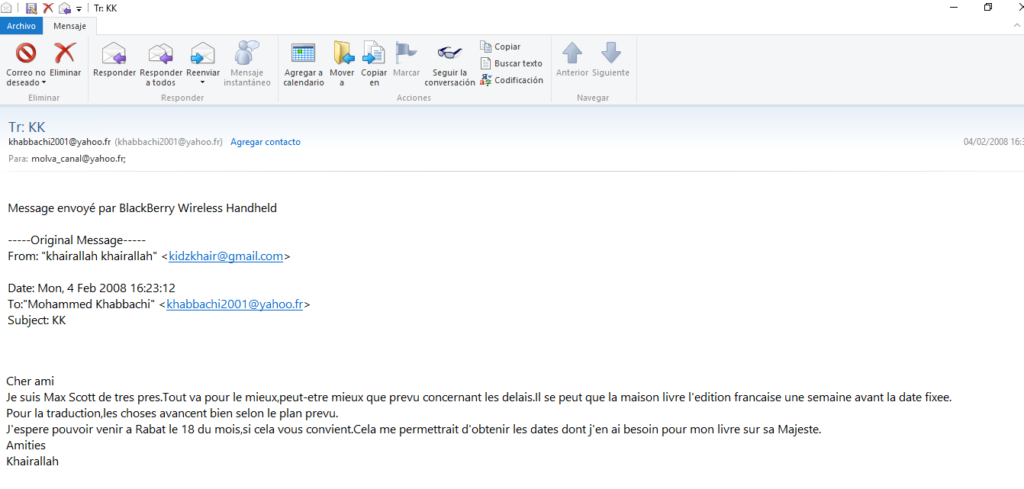Click Seguir la conversación glasses icon
This screenshot has height=489, width=1024.
pyautogui.click(x=449, y=54)
